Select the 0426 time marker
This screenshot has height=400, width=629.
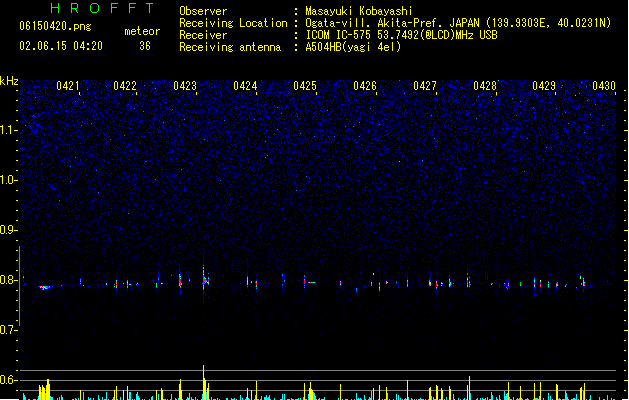(x=365, y=86)
